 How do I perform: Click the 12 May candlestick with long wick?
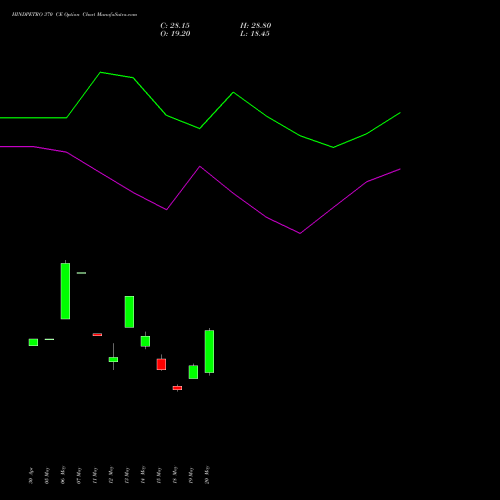[113, 359]
